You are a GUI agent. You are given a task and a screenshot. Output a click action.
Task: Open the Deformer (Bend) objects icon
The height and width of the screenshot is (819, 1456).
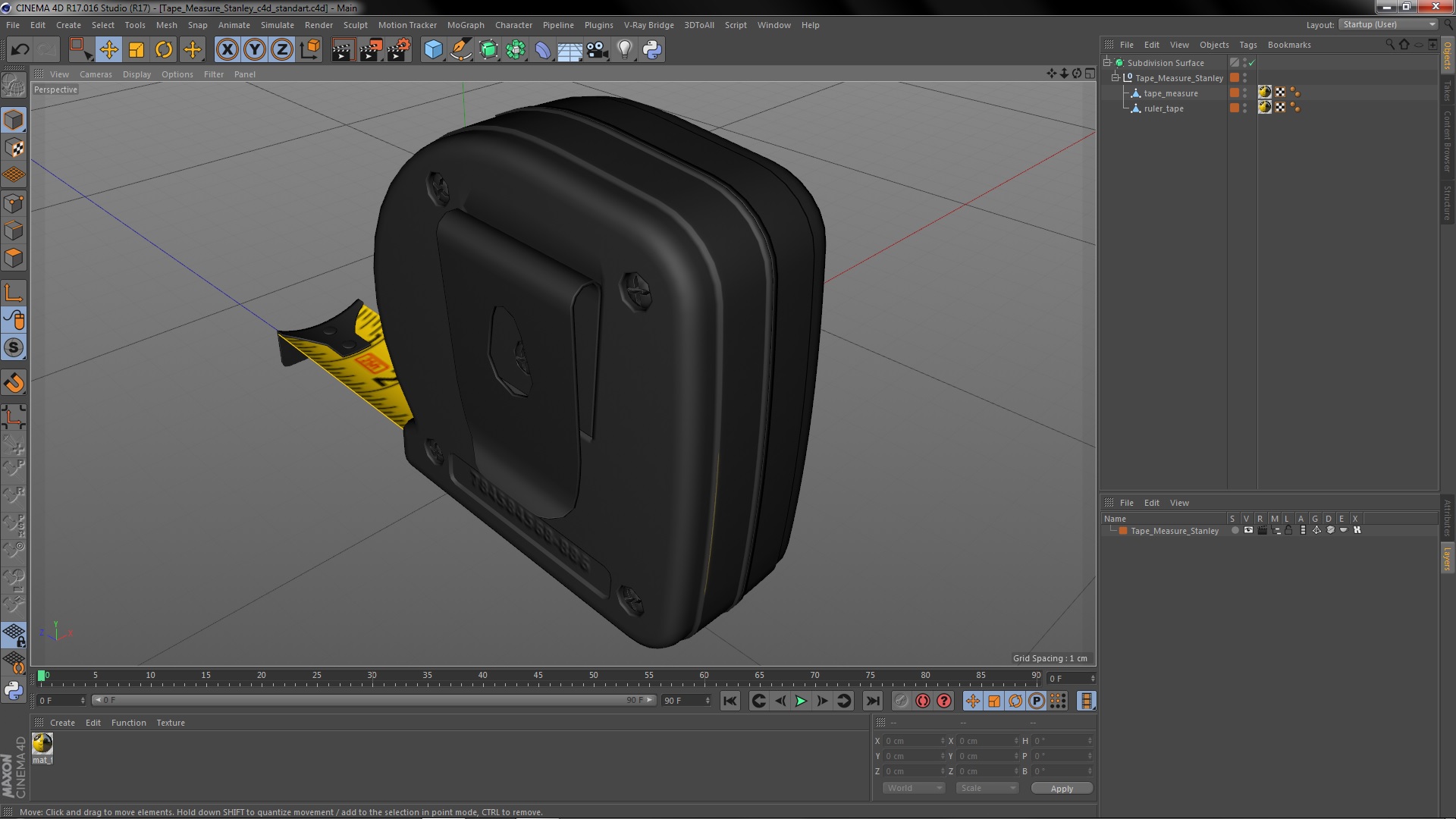(x=543, y=50)
